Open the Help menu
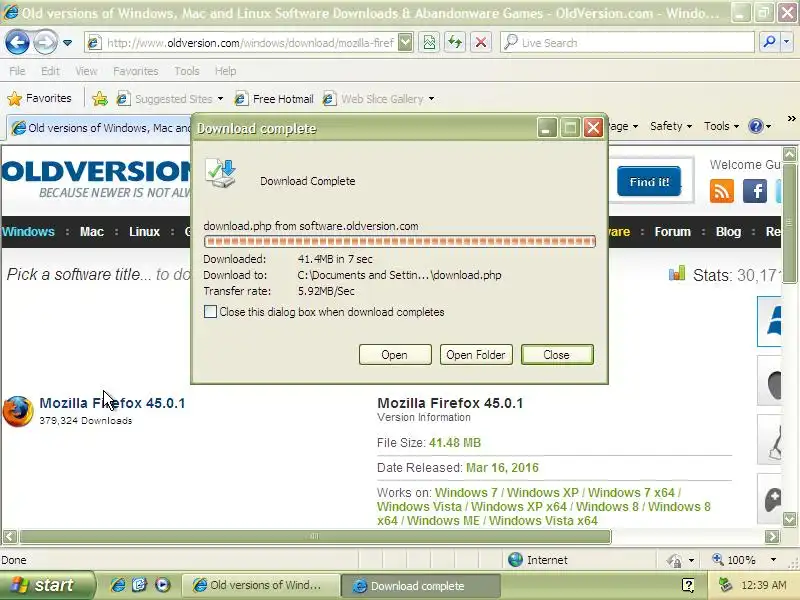The width and height of the screenshot is (800, 600). coord(225,71)
